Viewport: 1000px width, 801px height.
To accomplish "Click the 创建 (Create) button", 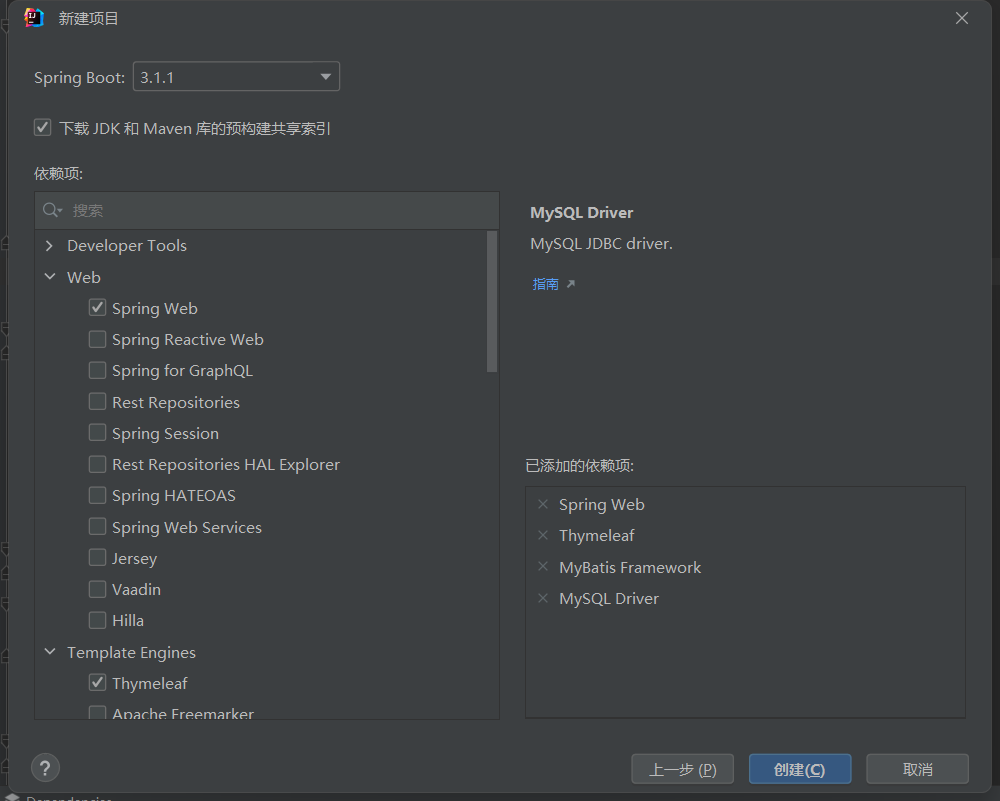I will 799,769.
